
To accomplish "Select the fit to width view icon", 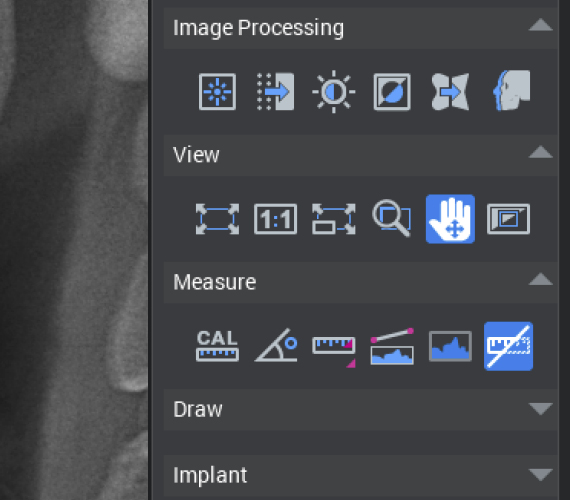I will click(334, 219).
